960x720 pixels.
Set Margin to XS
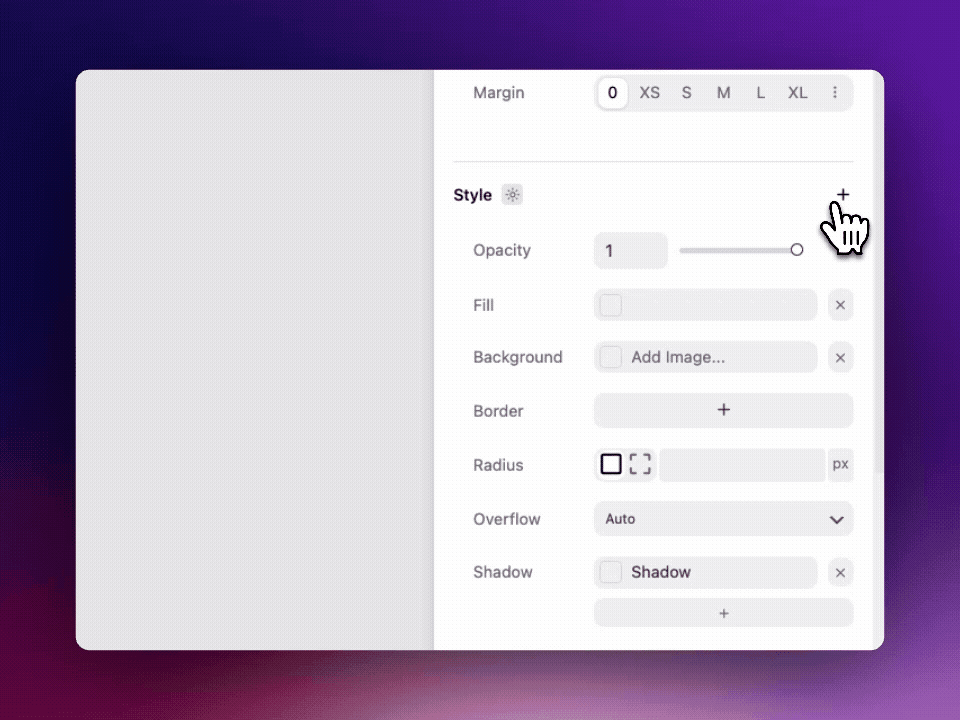(x=650, y=93)
